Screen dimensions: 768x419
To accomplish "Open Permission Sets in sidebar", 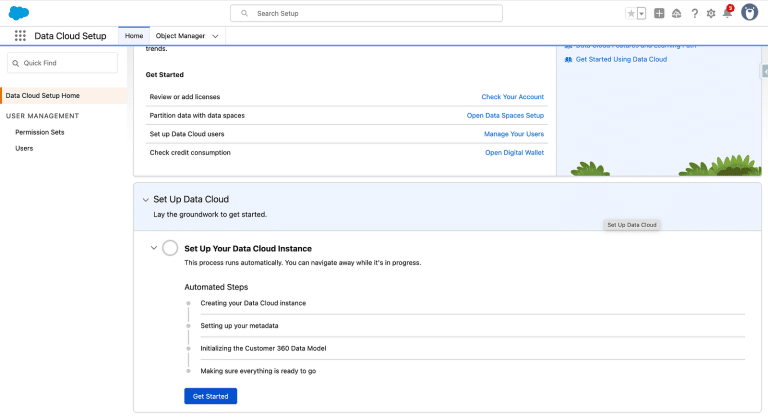I will coord(40,132).
